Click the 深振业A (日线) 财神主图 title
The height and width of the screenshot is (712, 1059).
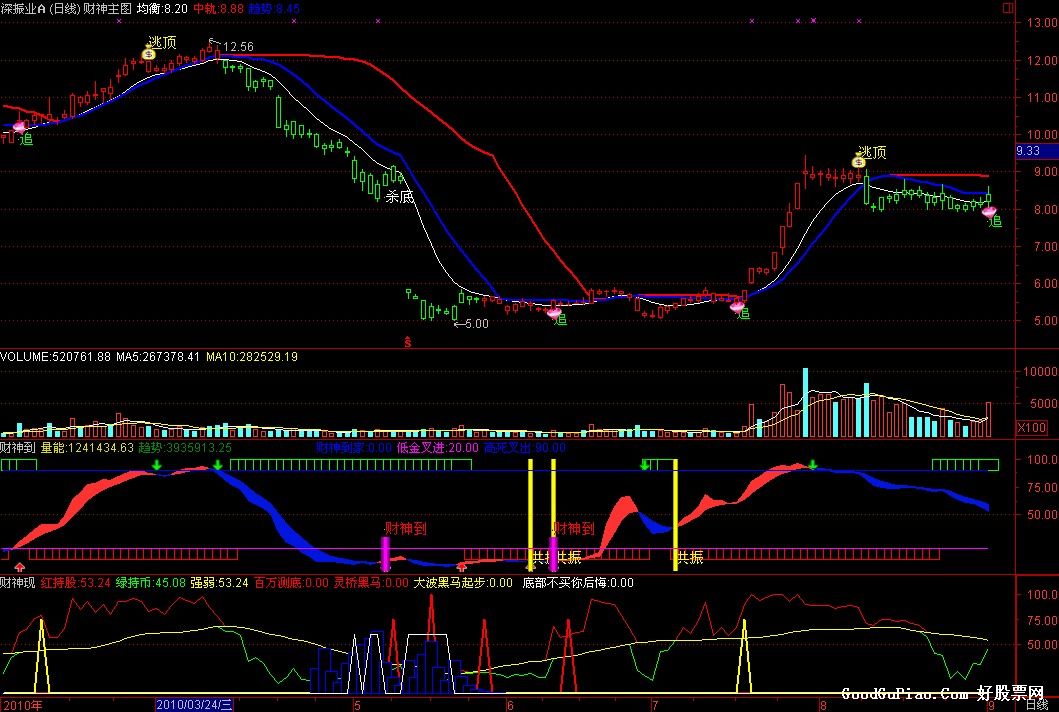tap(66, 8)
